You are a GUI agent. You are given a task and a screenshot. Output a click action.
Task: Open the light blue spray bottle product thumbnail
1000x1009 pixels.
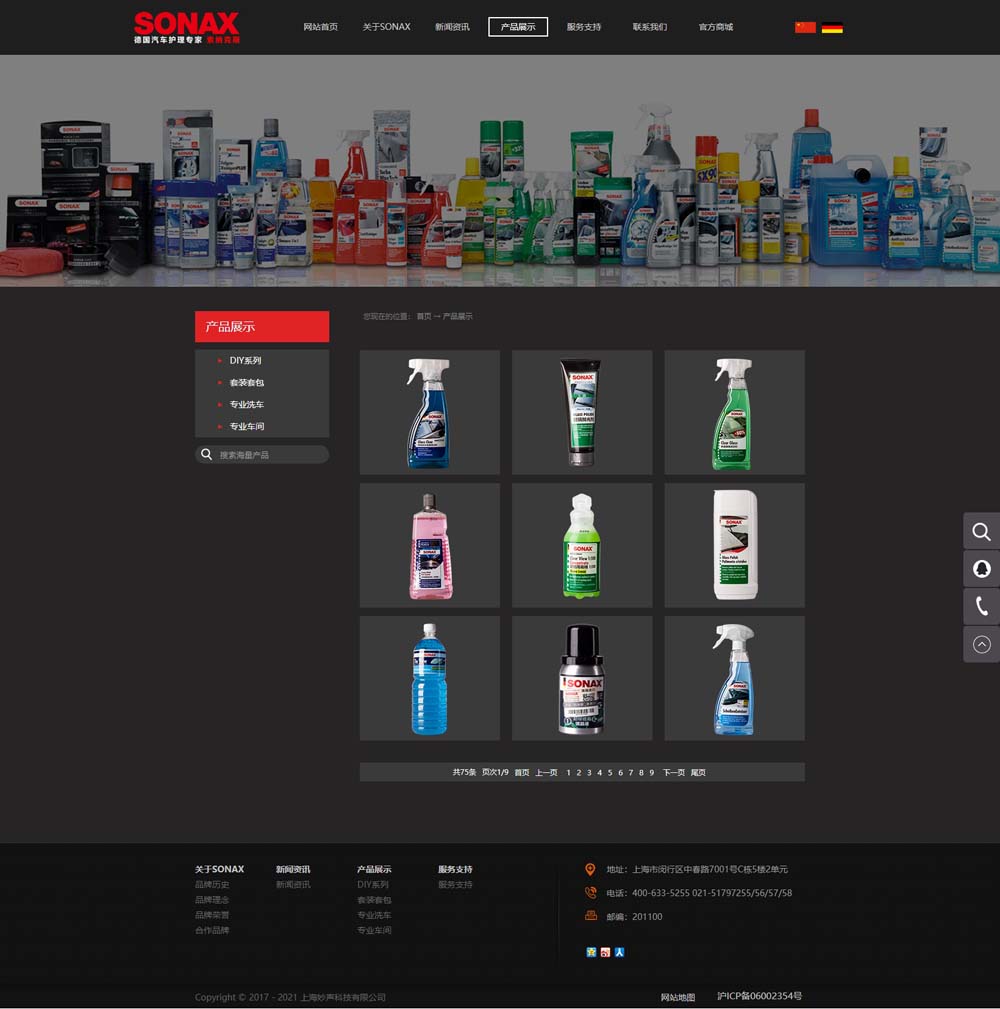tap(734, 678)
